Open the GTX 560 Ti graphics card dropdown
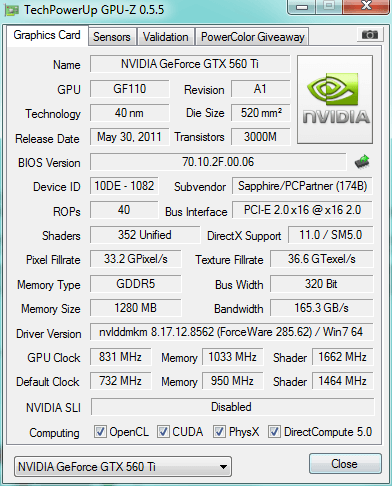The image size is (392, 486). (123, 466)
